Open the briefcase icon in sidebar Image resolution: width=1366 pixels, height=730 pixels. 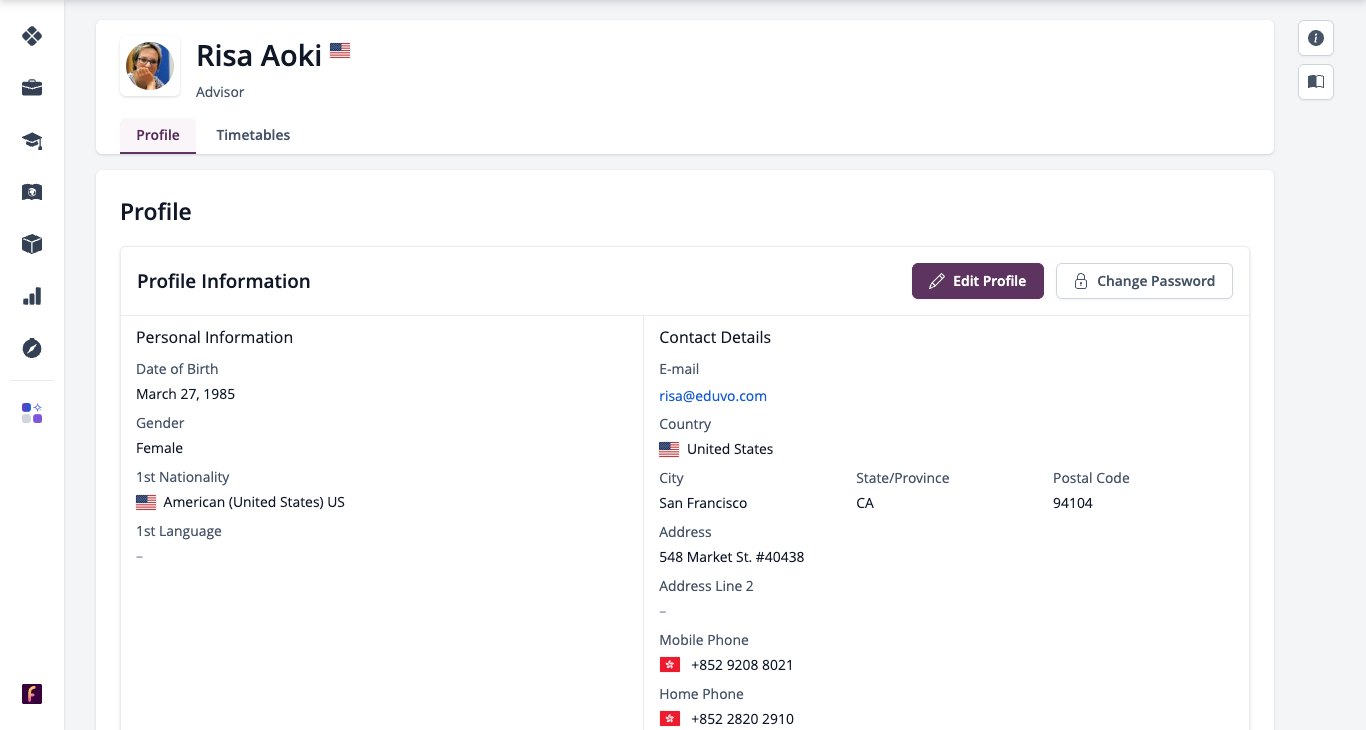coord(32,88)
